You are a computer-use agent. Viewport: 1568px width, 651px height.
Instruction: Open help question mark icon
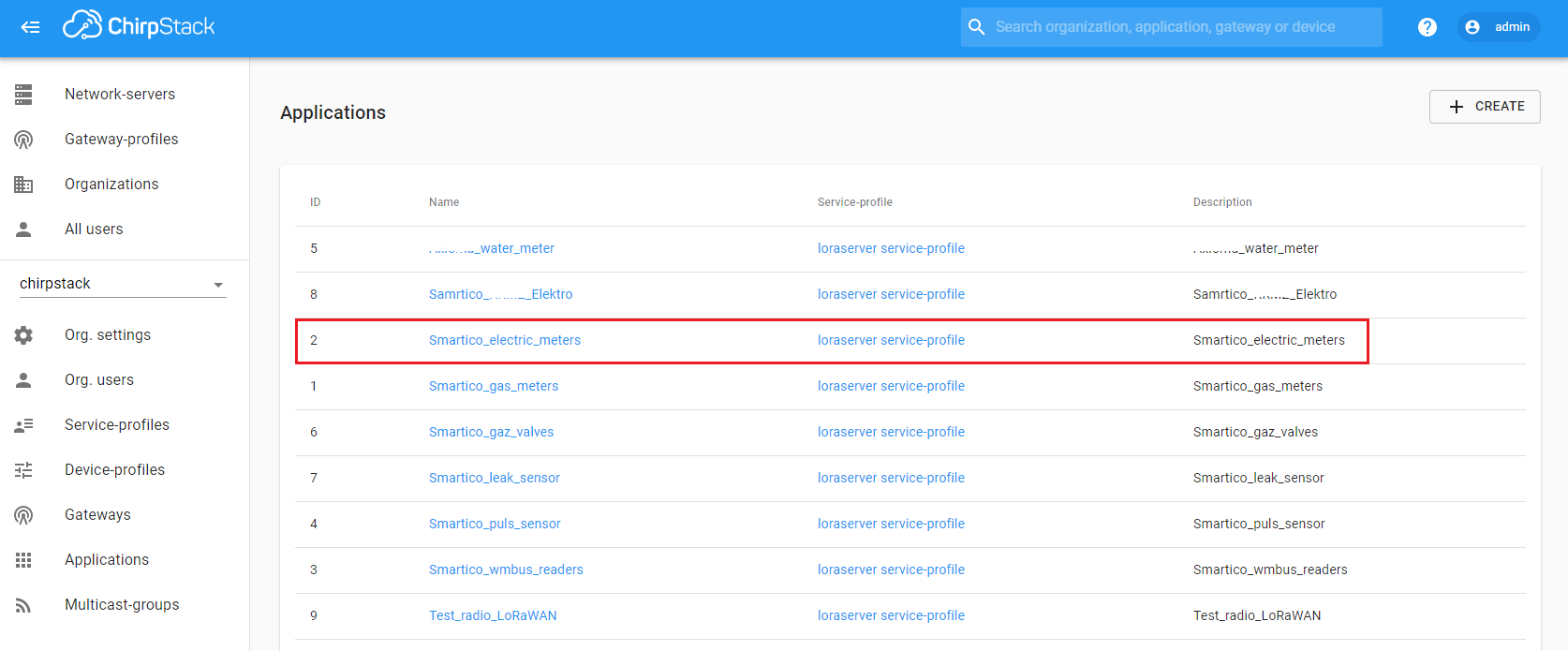1427,27
